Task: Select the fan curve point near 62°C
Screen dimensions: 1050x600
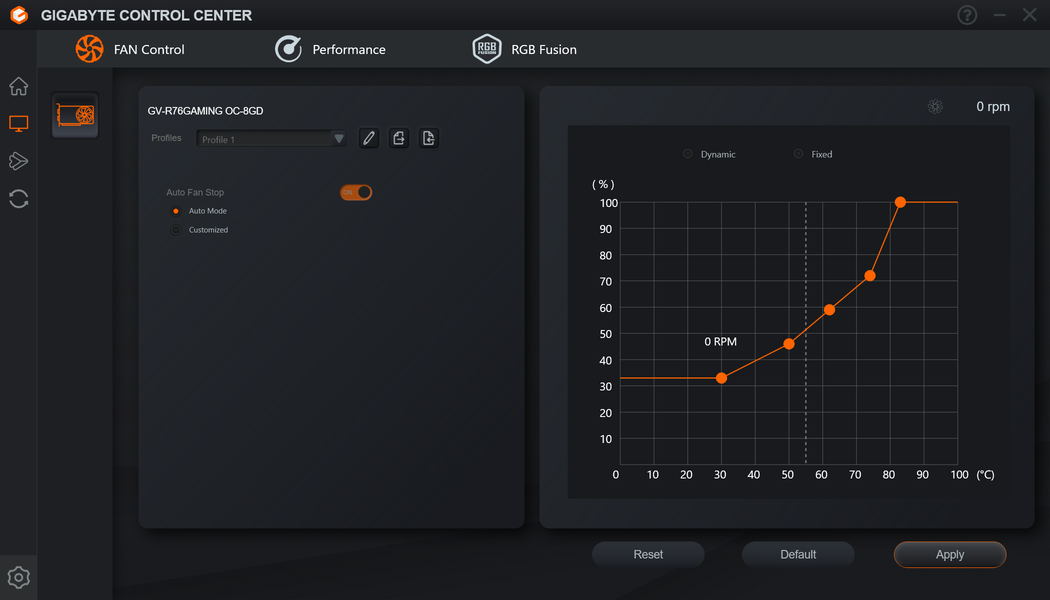Action: click(x=829, y=309)
